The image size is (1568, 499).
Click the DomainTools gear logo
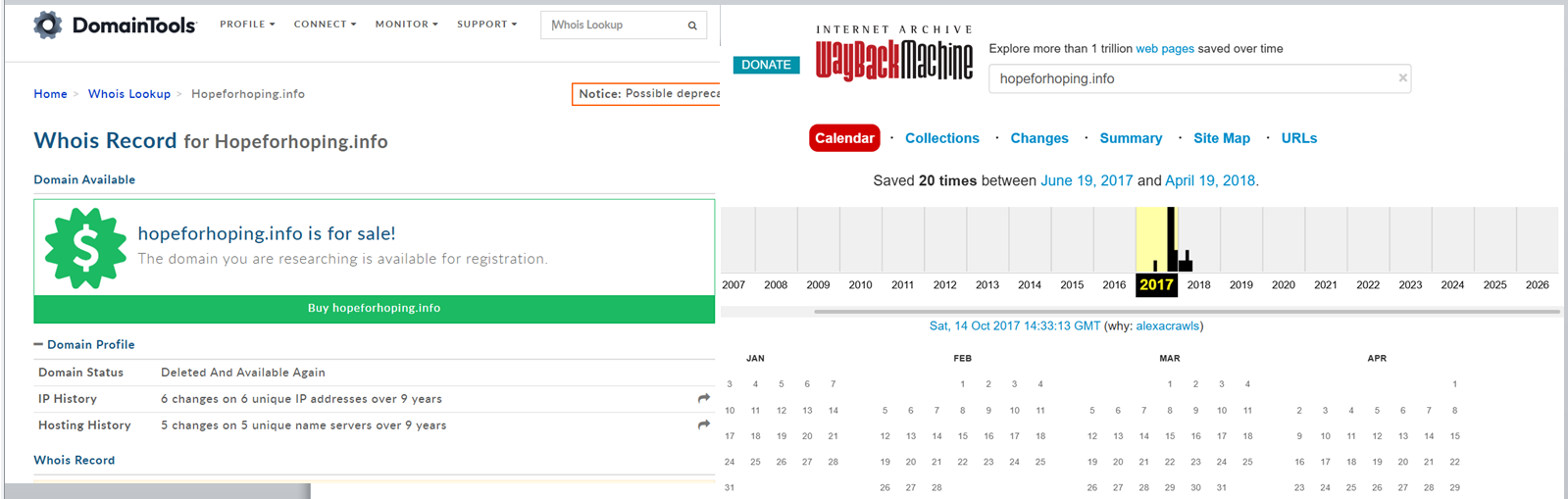pyautogui.click(x=48, y=25)
